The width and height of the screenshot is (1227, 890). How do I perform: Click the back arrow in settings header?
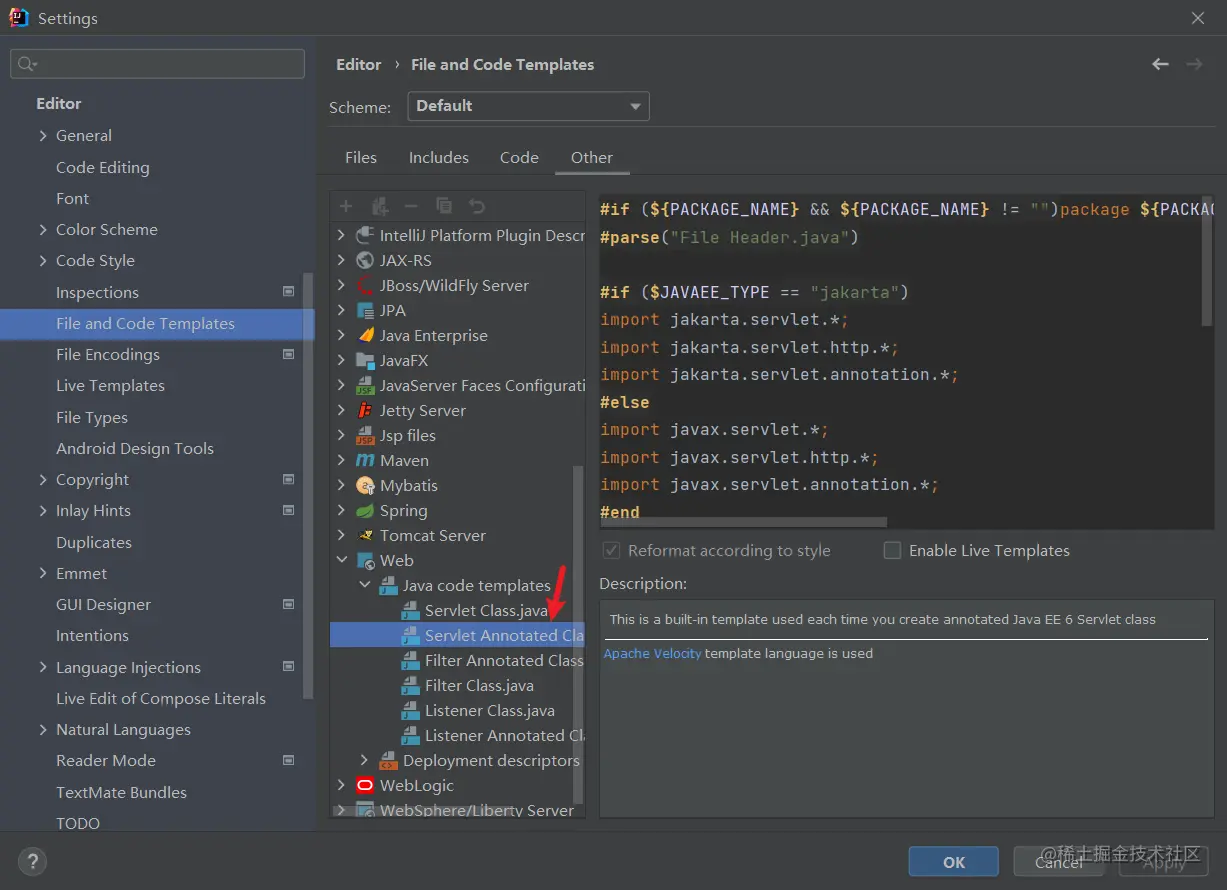[x=1160, y=64]
